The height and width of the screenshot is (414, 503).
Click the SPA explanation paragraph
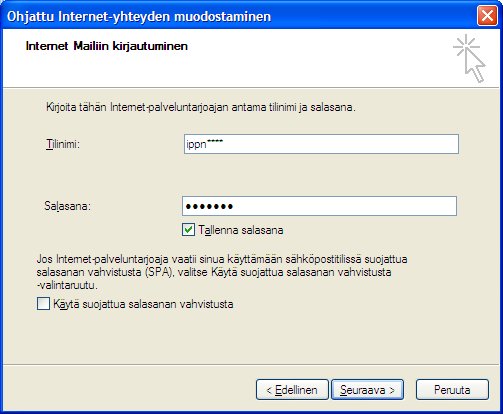click(222, 272)
